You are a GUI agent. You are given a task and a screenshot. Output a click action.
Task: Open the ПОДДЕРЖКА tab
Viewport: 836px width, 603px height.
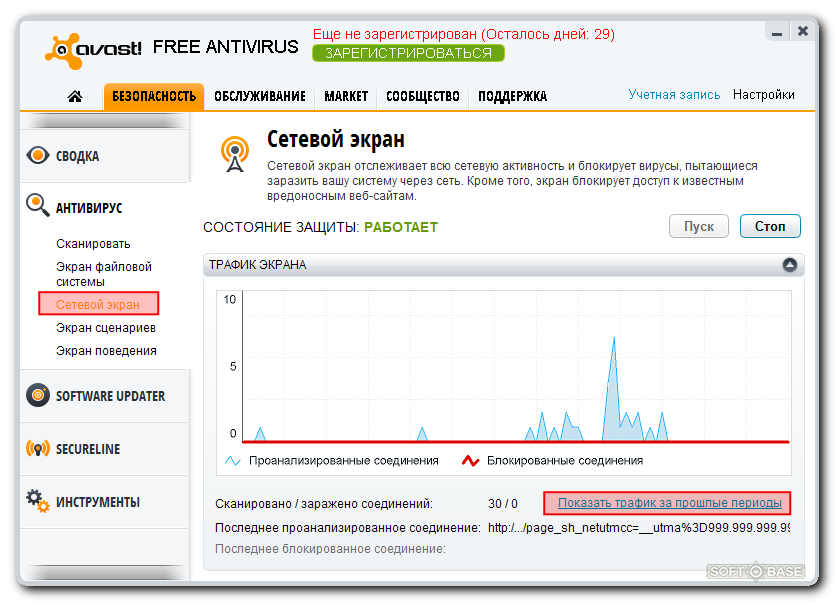point(512,97)
